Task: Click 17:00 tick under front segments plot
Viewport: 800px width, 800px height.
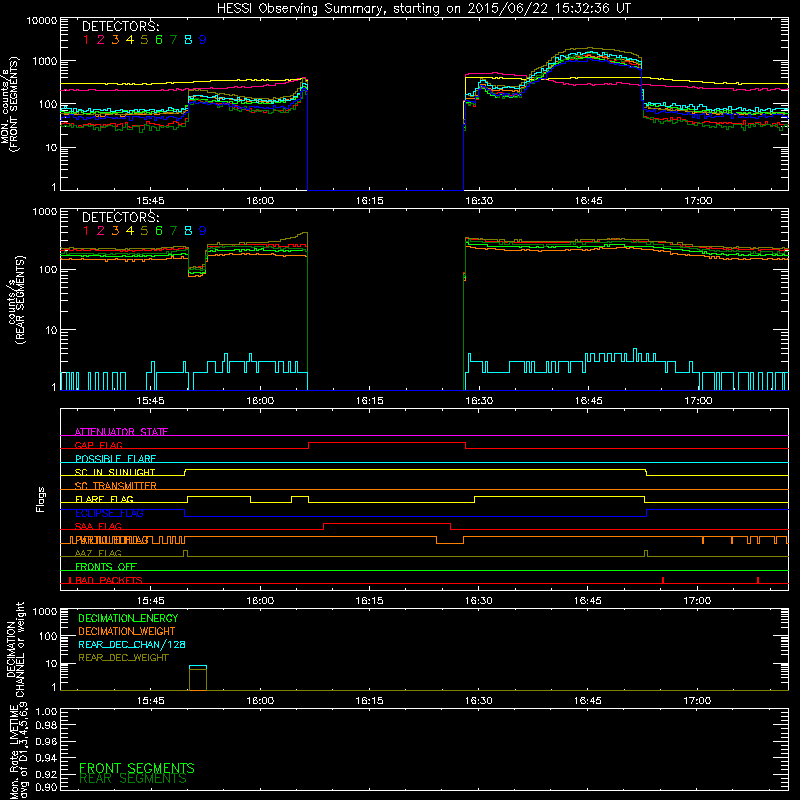Action: point(698,201)
